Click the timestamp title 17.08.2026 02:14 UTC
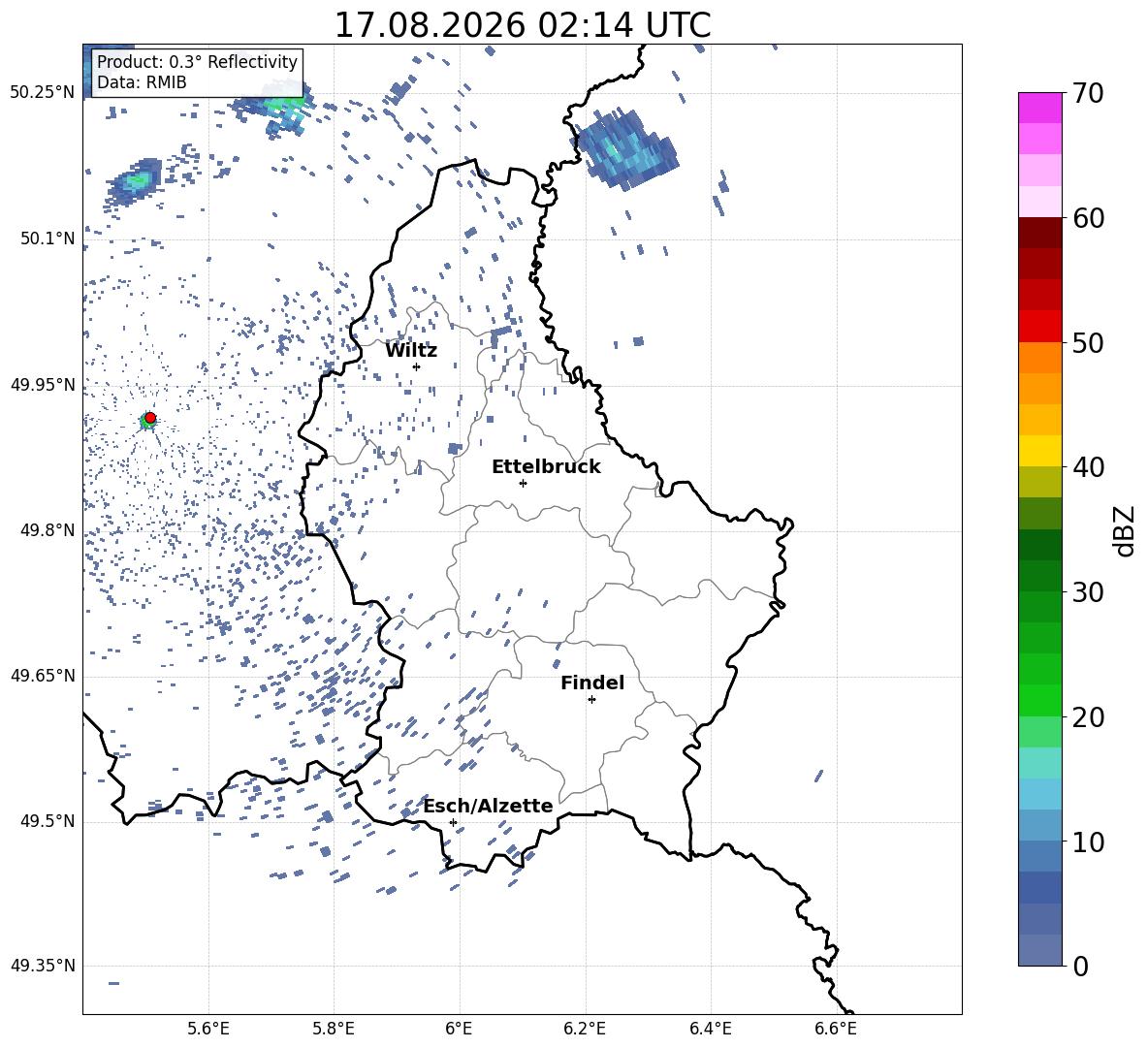Screen dimensions: 1148x1048 (x=523, y=25)
